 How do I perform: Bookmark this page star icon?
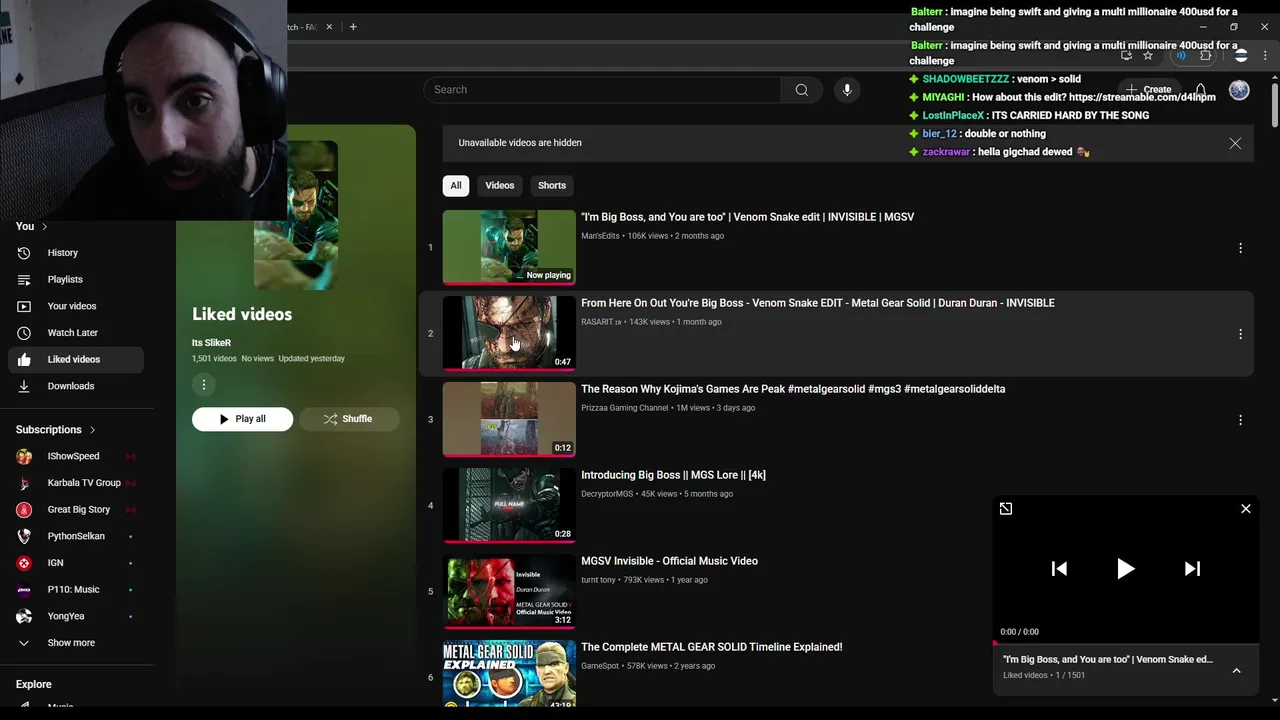point(1148,56)
